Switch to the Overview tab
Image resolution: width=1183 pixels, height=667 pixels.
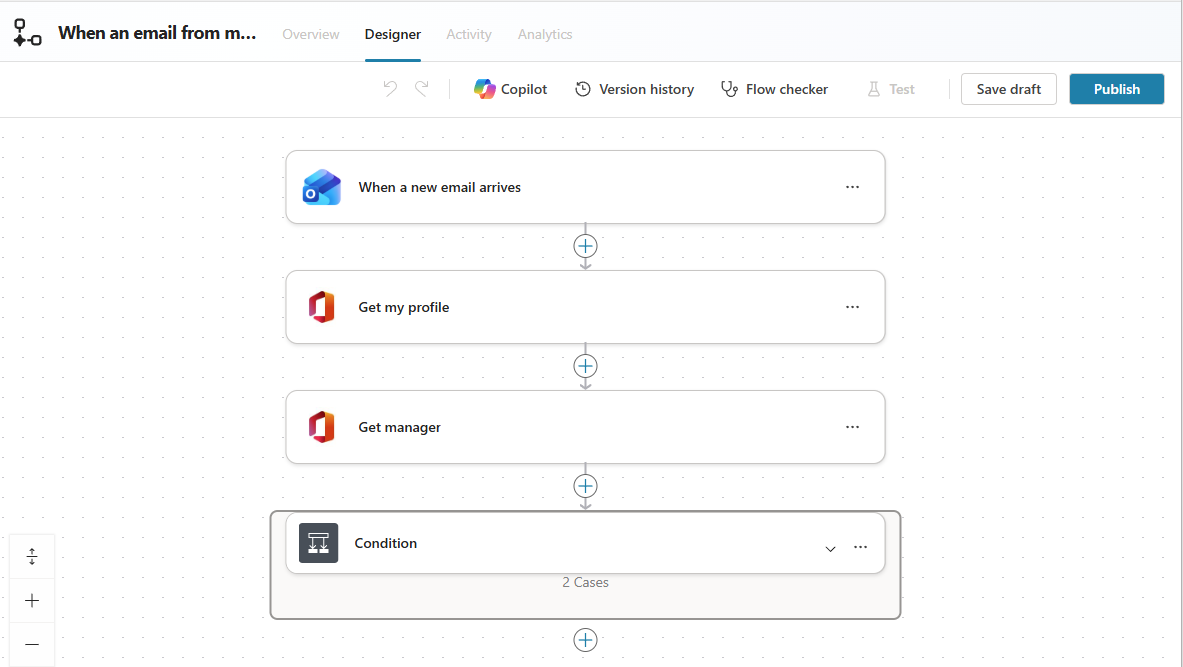[311, 35]
